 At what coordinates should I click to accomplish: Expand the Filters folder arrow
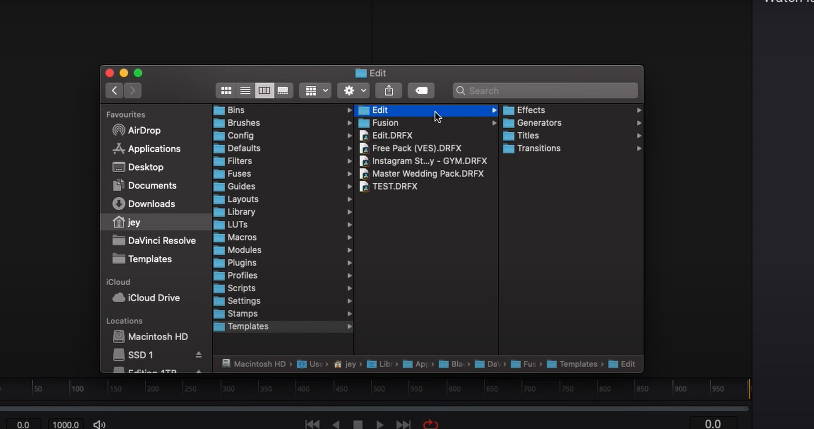[x=349, y=161]
